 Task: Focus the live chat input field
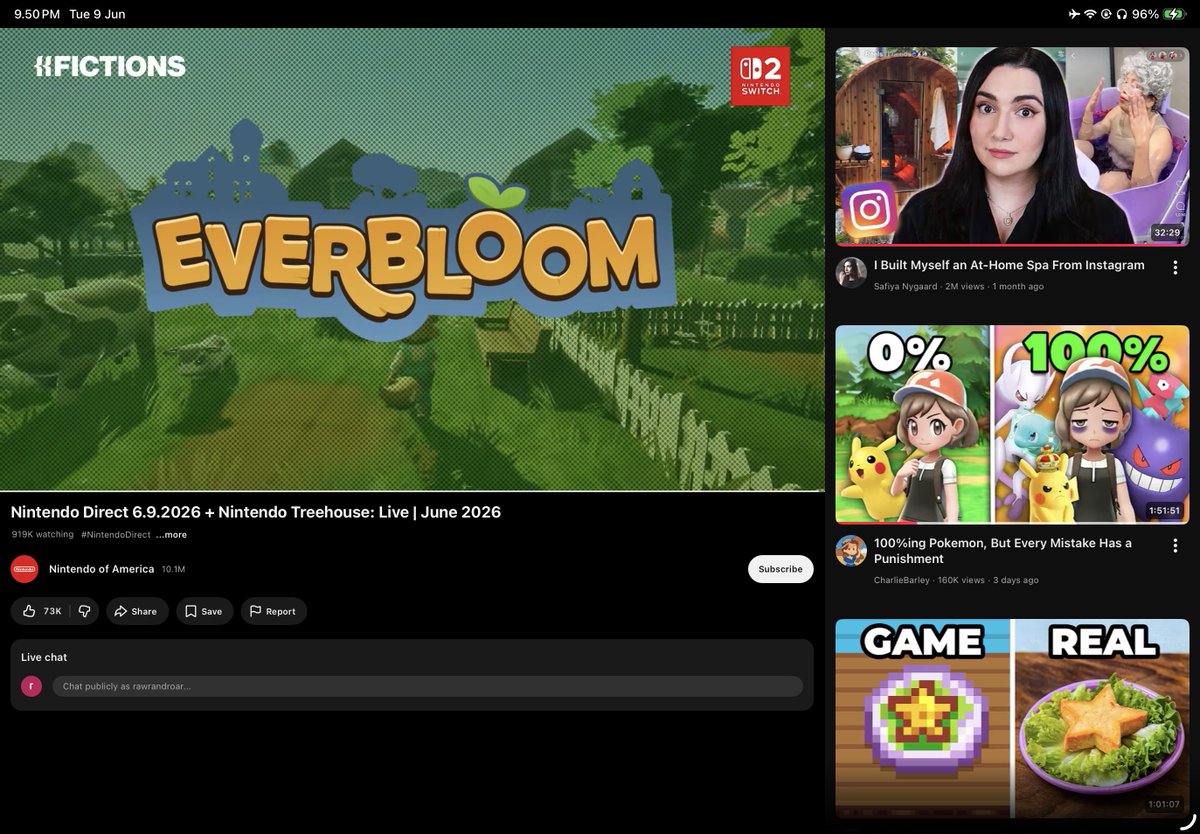click(x=427, y=686)
